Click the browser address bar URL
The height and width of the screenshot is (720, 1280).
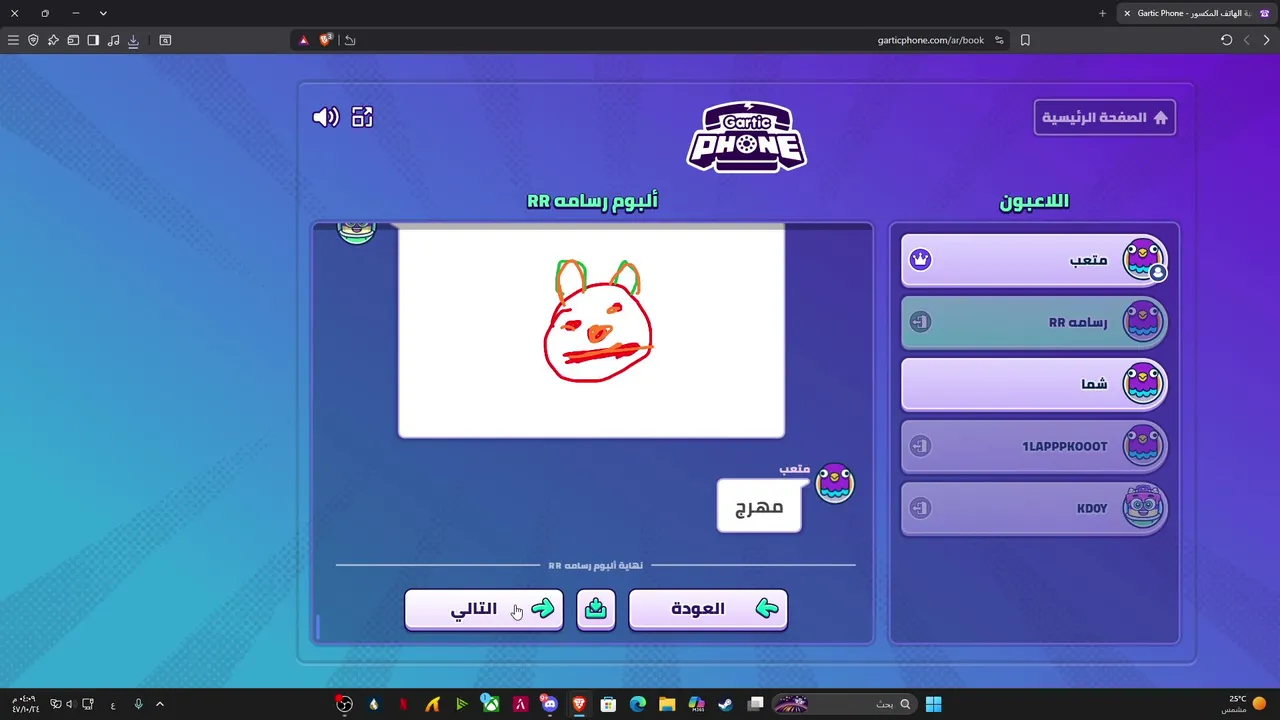point(930,40)
